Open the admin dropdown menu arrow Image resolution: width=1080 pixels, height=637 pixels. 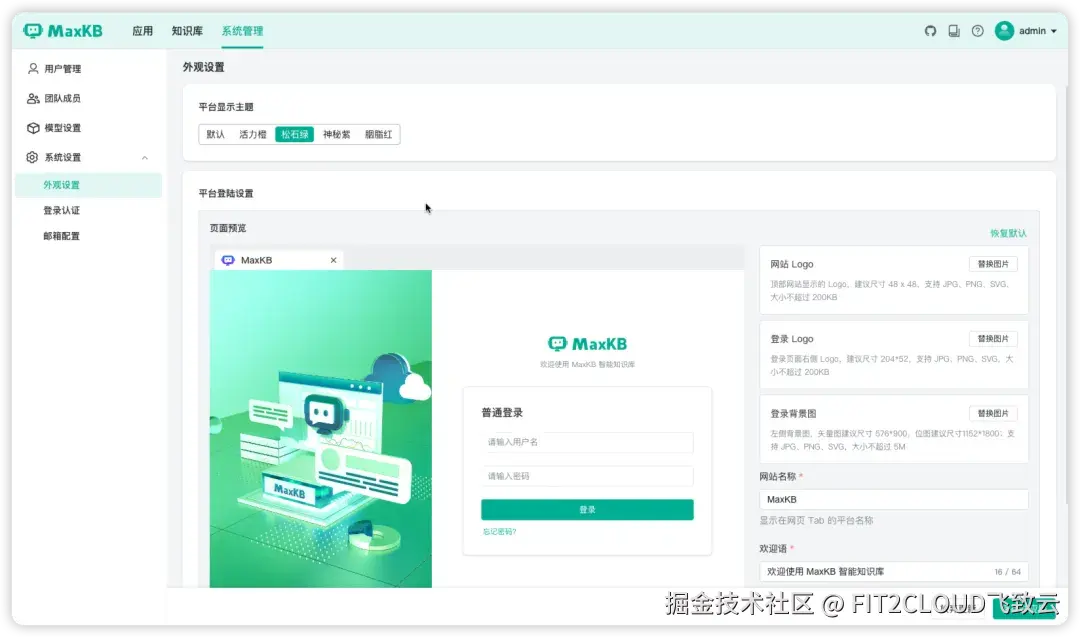point(1054,32)
